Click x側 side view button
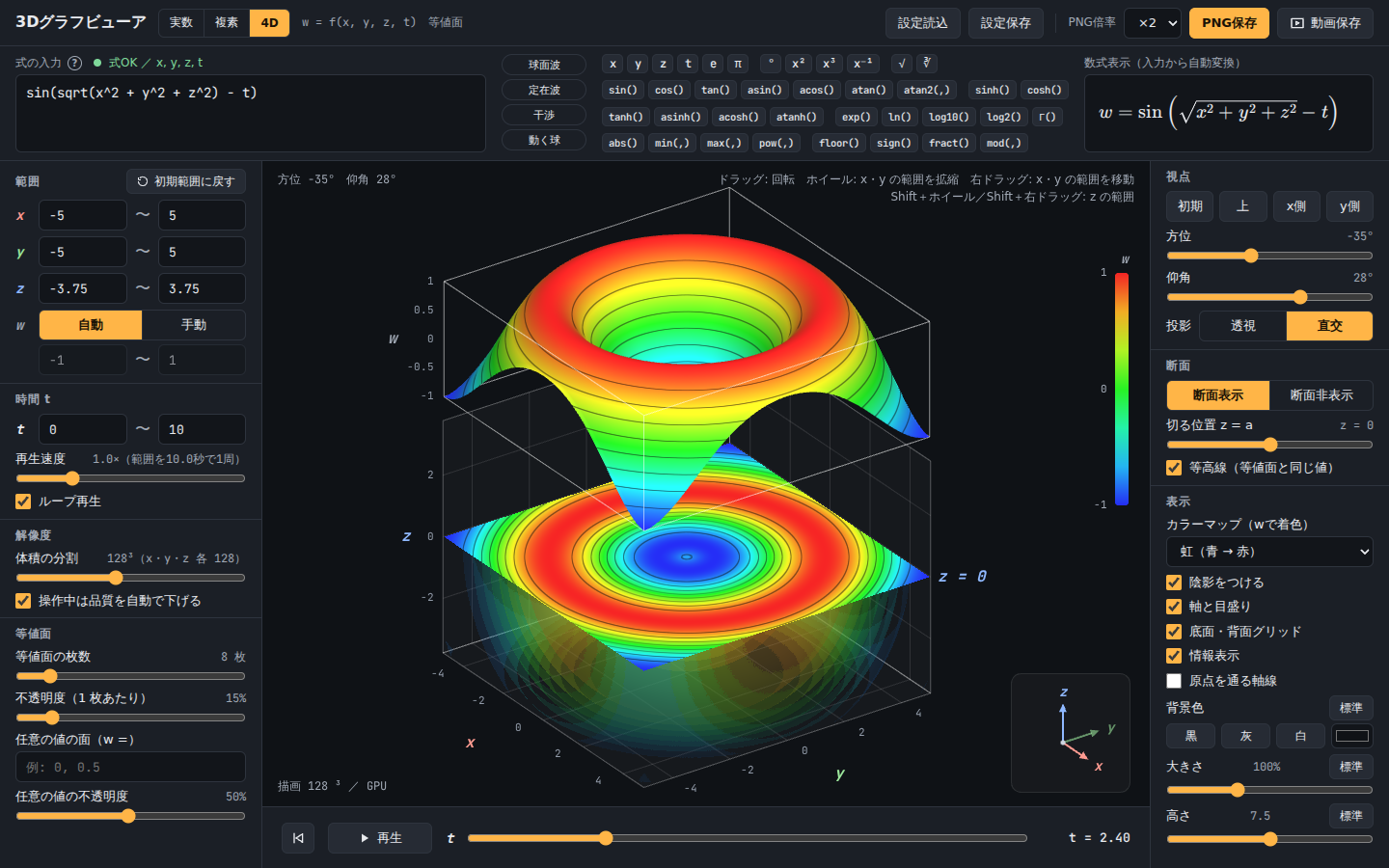This screenshot has height=868, width=1389. pos(1296,206)
